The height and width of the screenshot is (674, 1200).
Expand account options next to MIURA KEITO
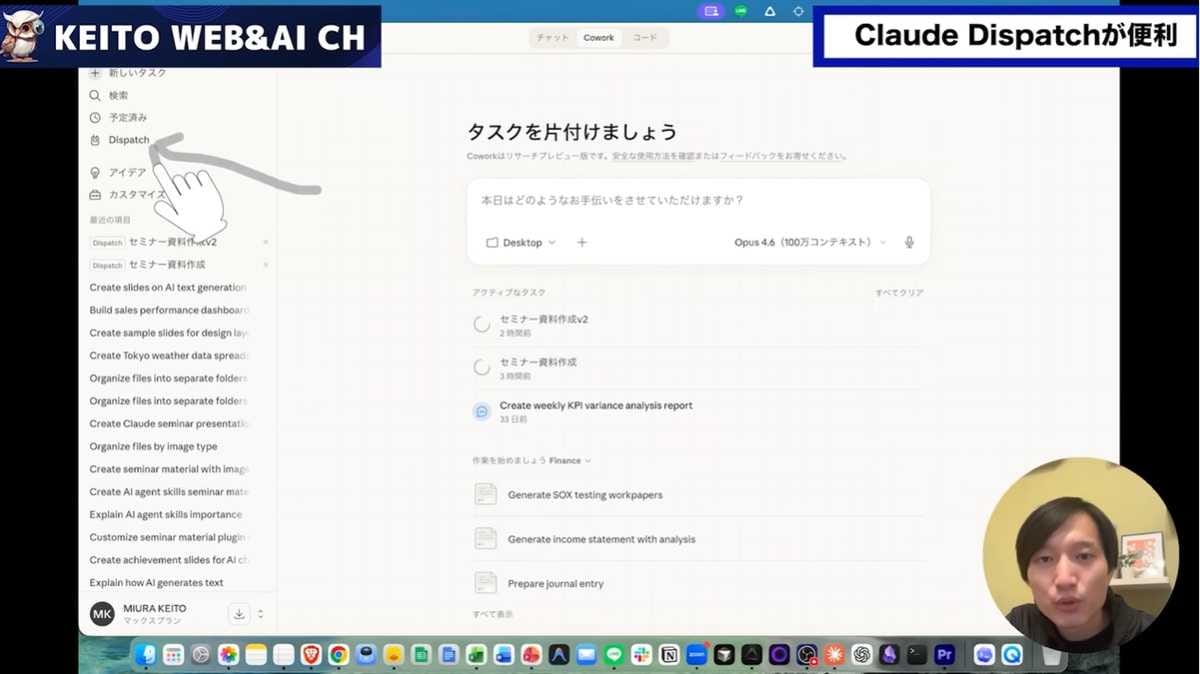[x=261, y=614]
